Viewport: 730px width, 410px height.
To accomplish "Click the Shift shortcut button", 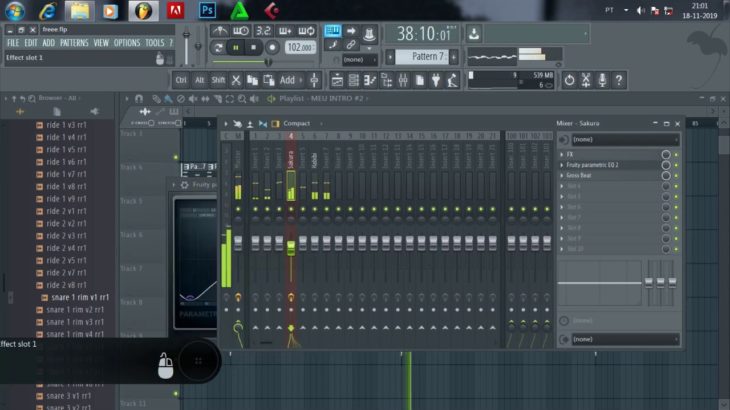I will coord(218,80).
